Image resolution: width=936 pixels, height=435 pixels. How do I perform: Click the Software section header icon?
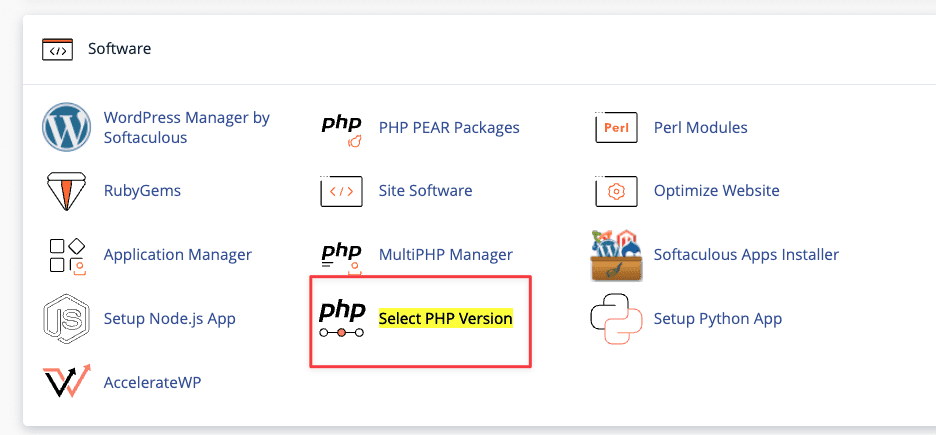(57, 48)
